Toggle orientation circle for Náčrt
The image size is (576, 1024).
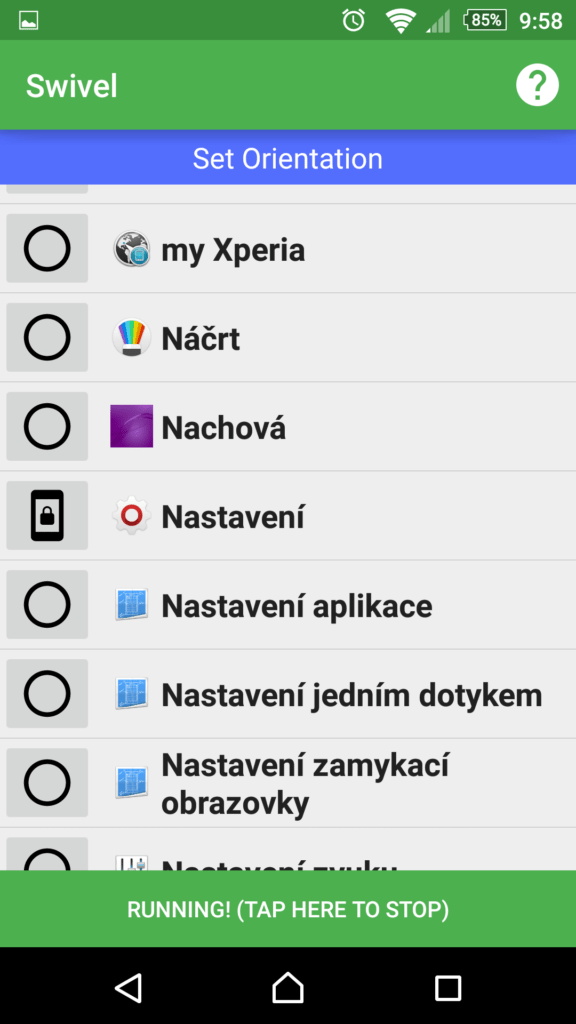(x=47, y=338)
